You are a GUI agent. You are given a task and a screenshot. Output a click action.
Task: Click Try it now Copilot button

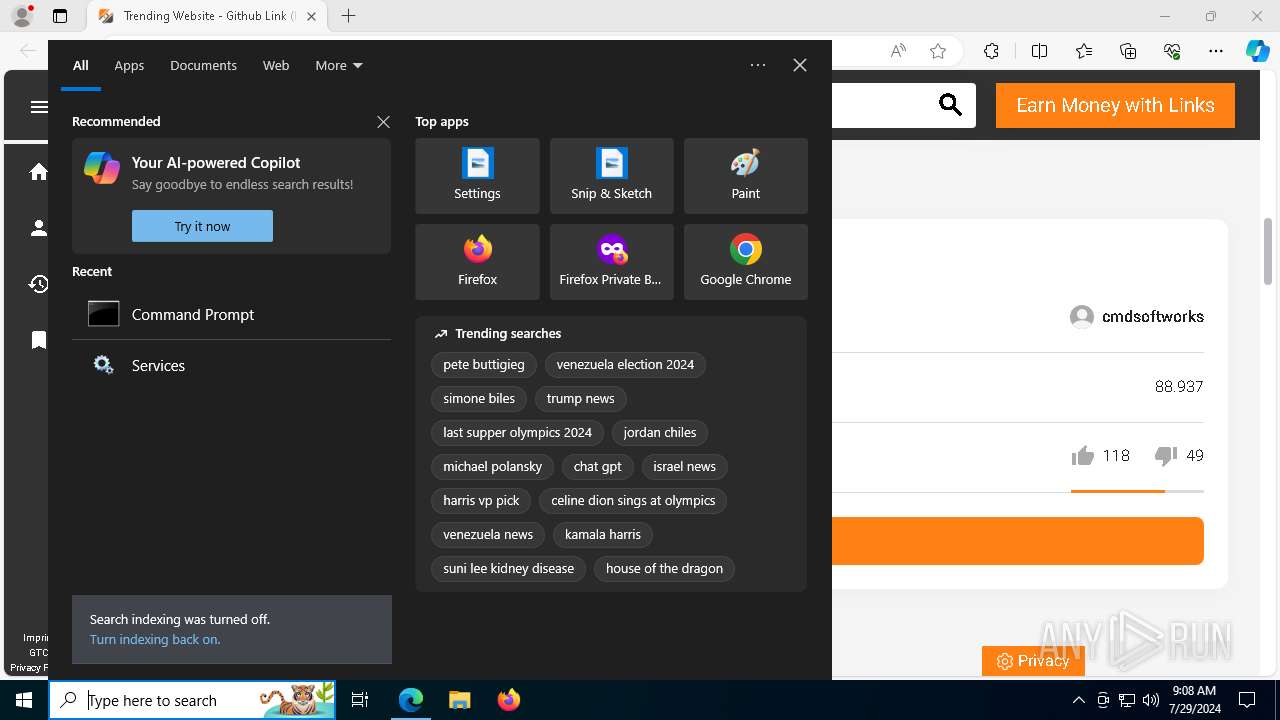tap(202, 226)
